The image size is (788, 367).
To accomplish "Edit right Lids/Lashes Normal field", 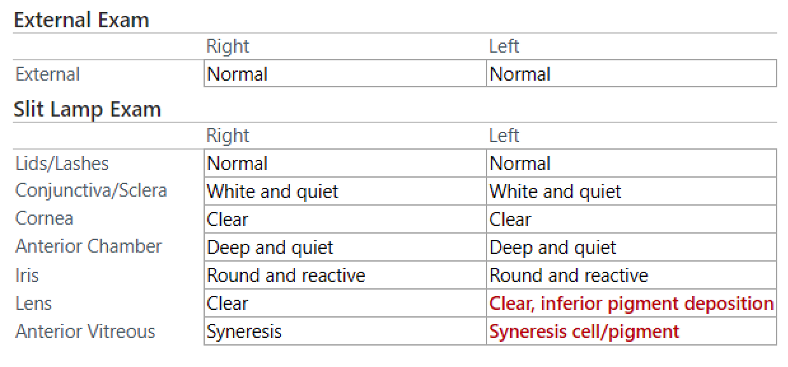I will [x=345, y=163].
